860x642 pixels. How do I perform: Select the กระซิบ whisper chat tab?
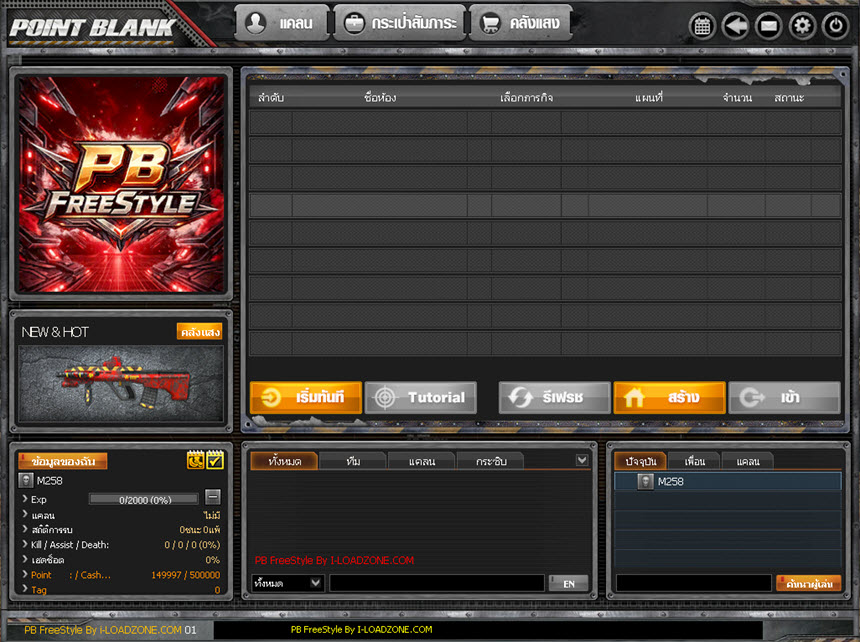(490, 461)
